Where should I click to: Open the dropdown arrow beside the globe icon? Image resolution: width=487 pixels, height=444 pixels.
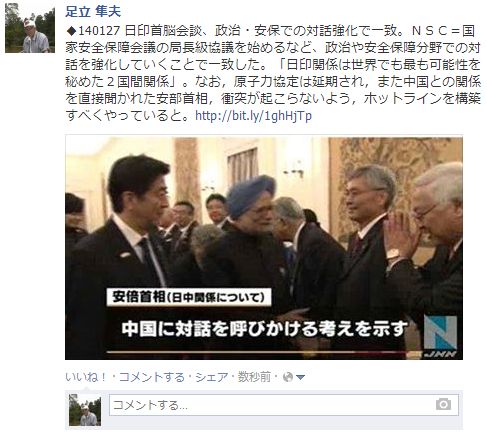[x=300, y=377]
